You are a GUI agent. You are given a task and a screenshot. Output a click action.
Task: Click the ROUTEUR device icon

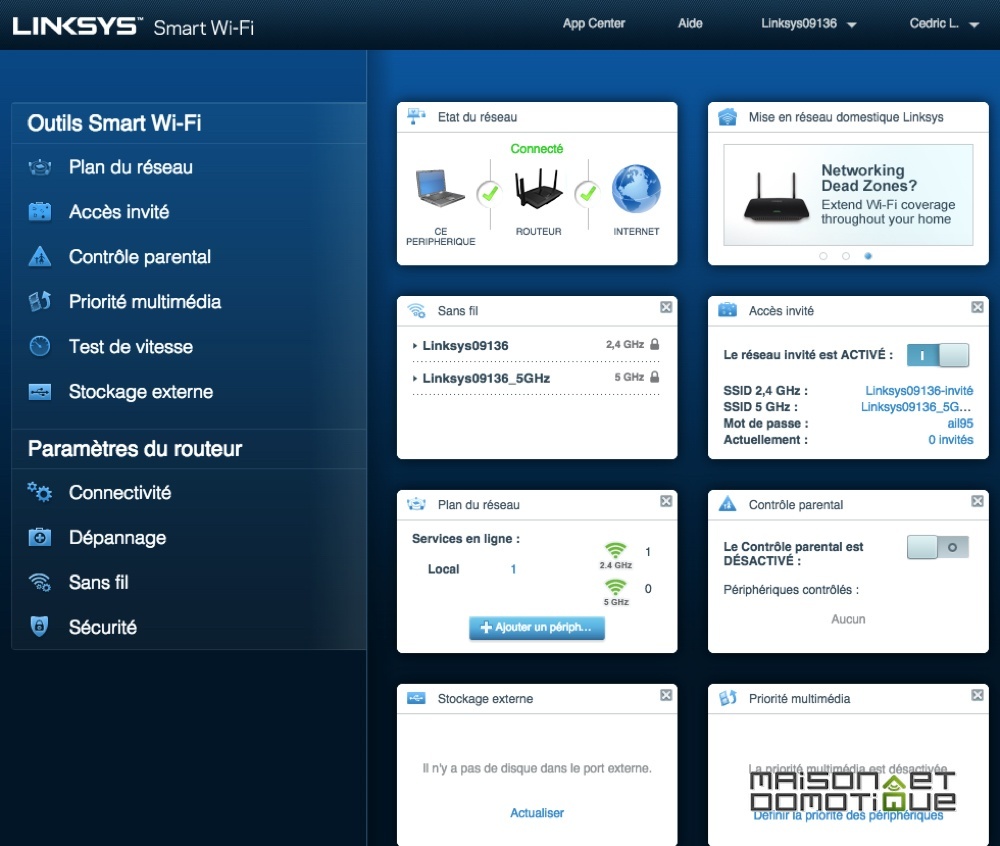point(539,188)
